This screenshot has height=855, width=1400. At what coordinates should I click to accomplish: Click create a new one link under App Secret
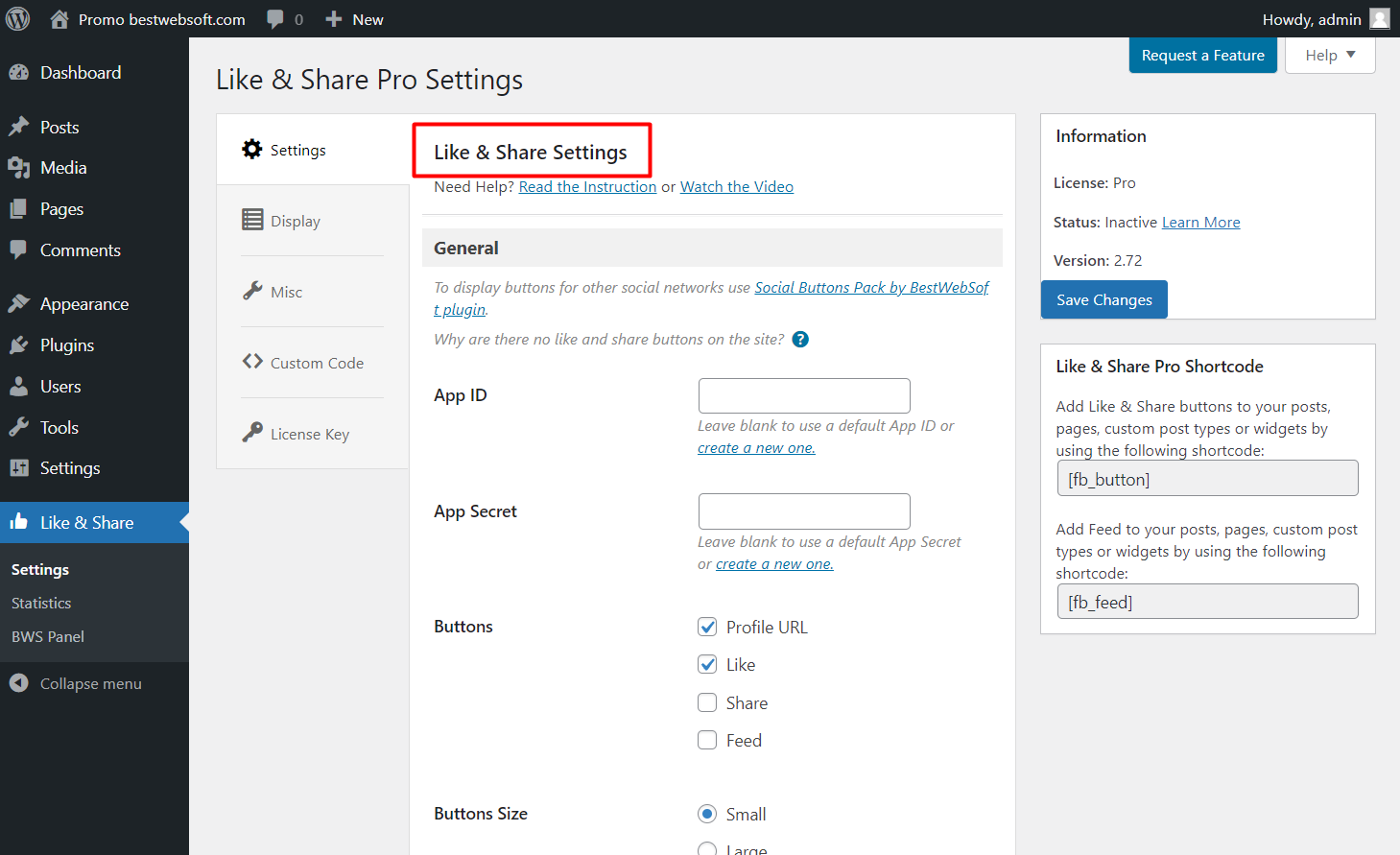pos(774,564)
